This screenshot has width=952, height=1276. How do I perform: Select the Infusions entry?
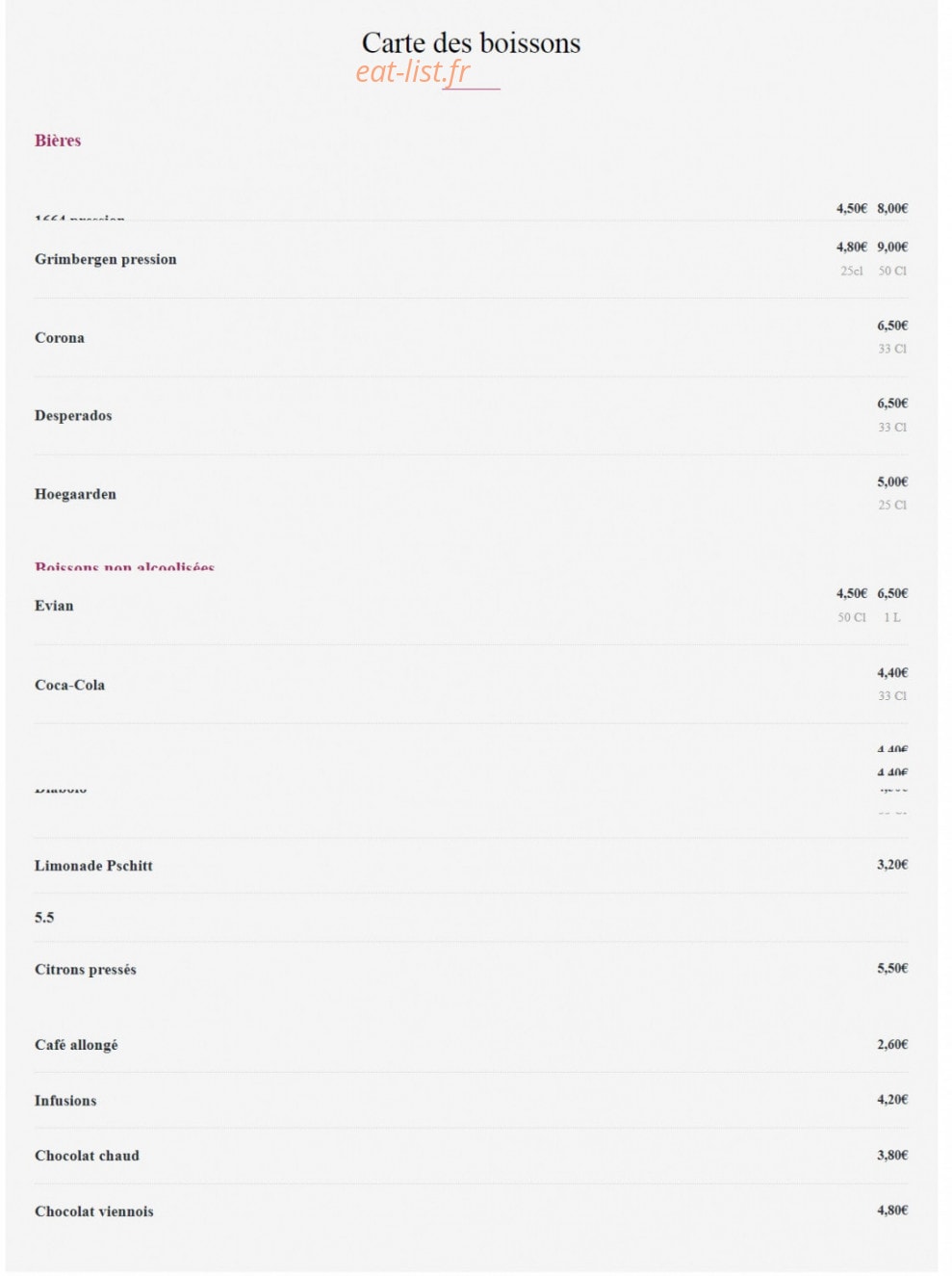click(65, 1101)
